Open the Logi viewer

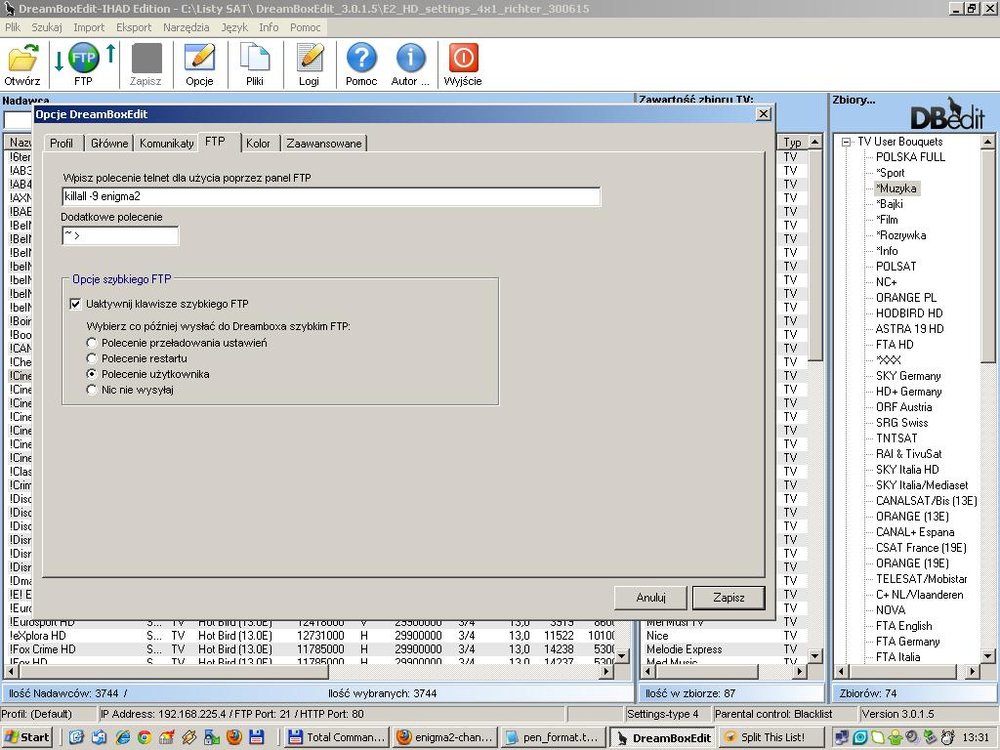point(309,60)
